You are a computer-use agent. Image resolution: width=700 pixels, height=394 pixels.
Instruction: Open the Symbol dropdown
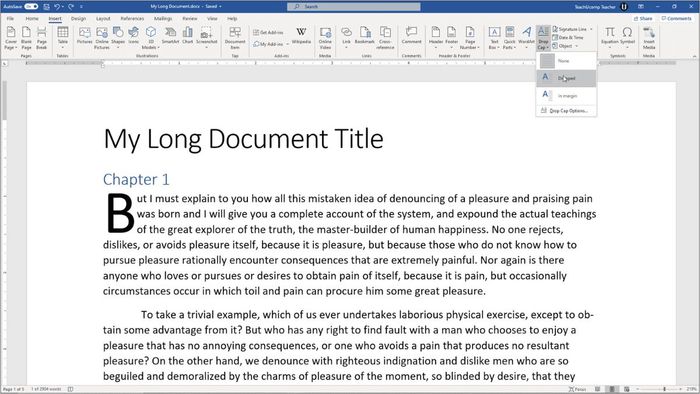[627, 37]
